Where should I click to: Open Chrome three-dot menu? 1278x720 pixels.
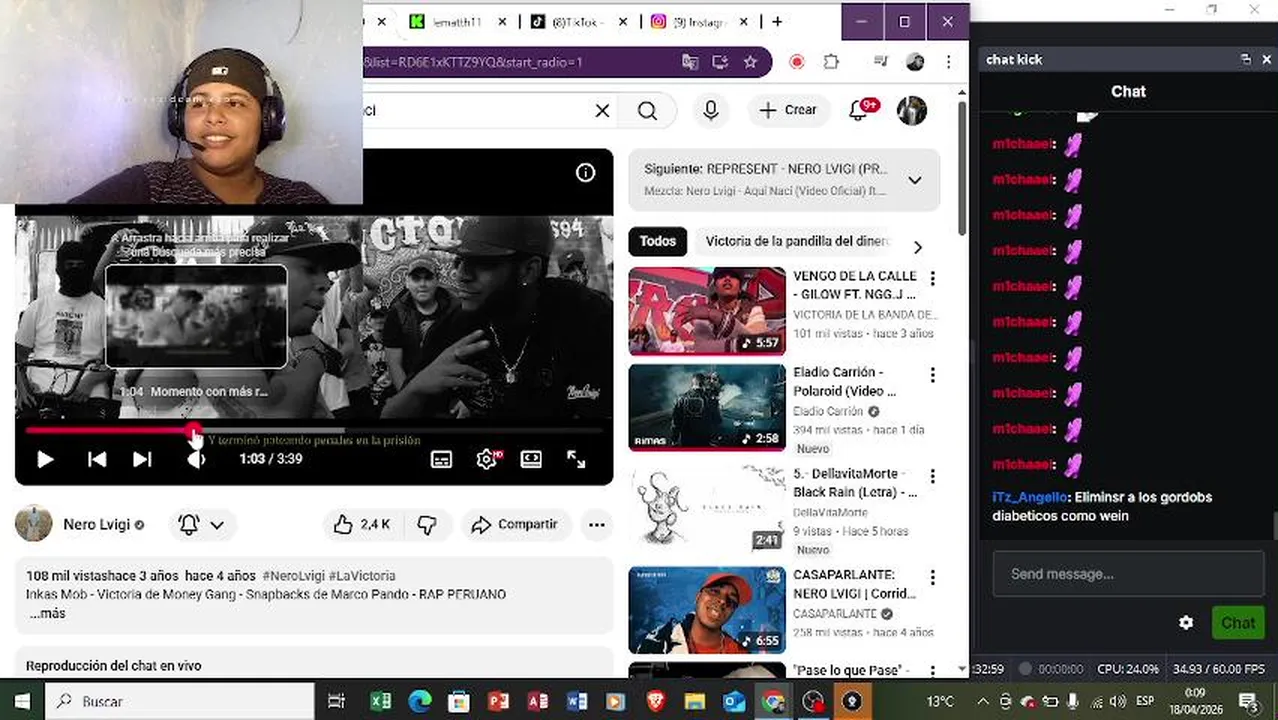948,62
